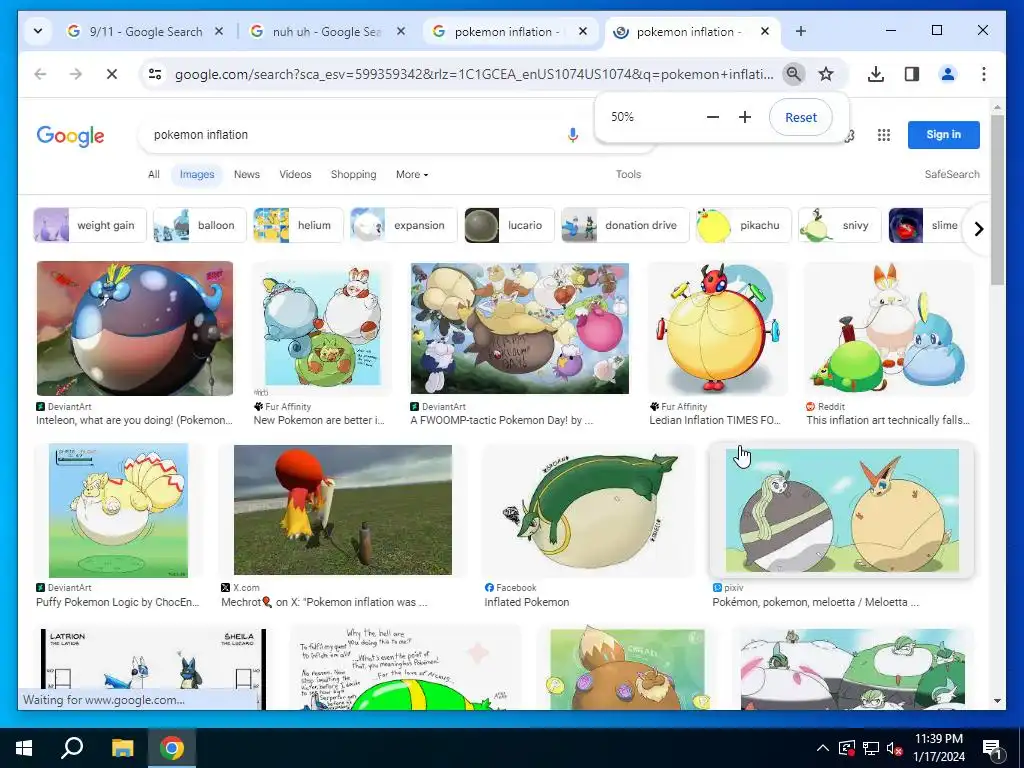Filter by snivy chip
This screenshot has height=768, width=1024.
839,225
